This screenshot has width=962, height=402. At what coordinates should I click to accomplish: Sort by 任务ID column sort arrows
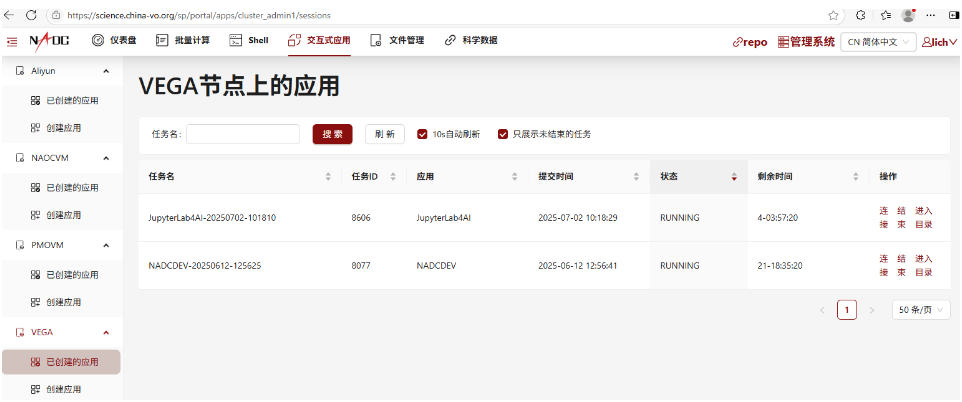[395, 177]
